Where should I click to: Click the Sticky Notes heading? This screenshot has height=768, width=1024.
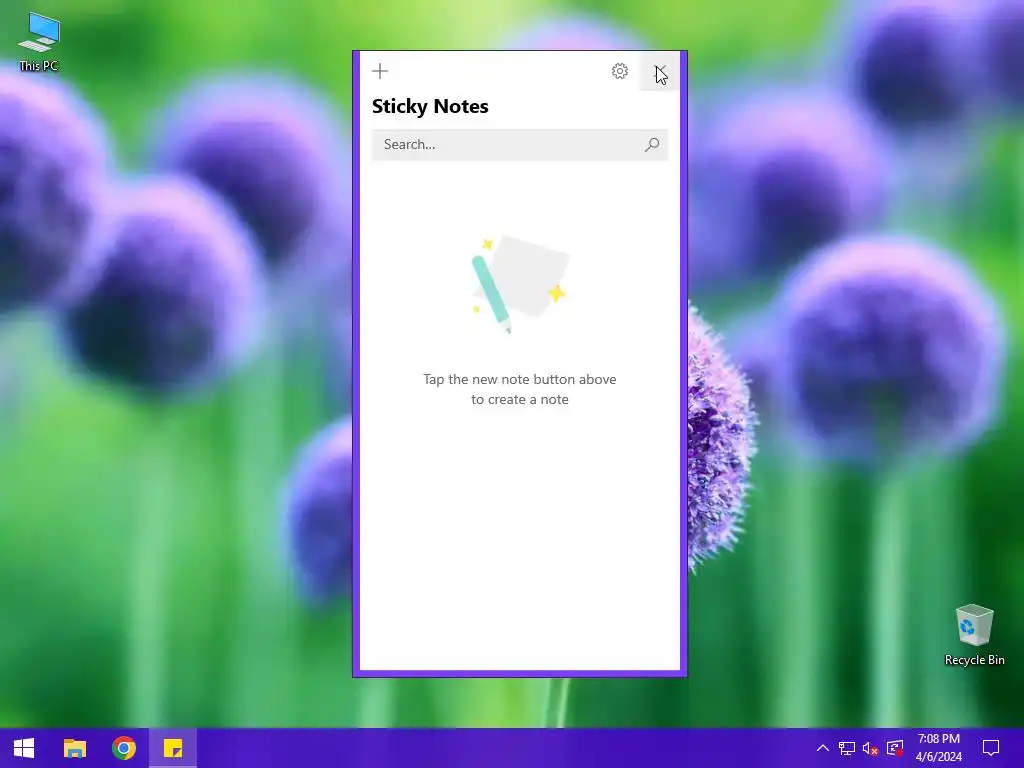pos(430,106)
